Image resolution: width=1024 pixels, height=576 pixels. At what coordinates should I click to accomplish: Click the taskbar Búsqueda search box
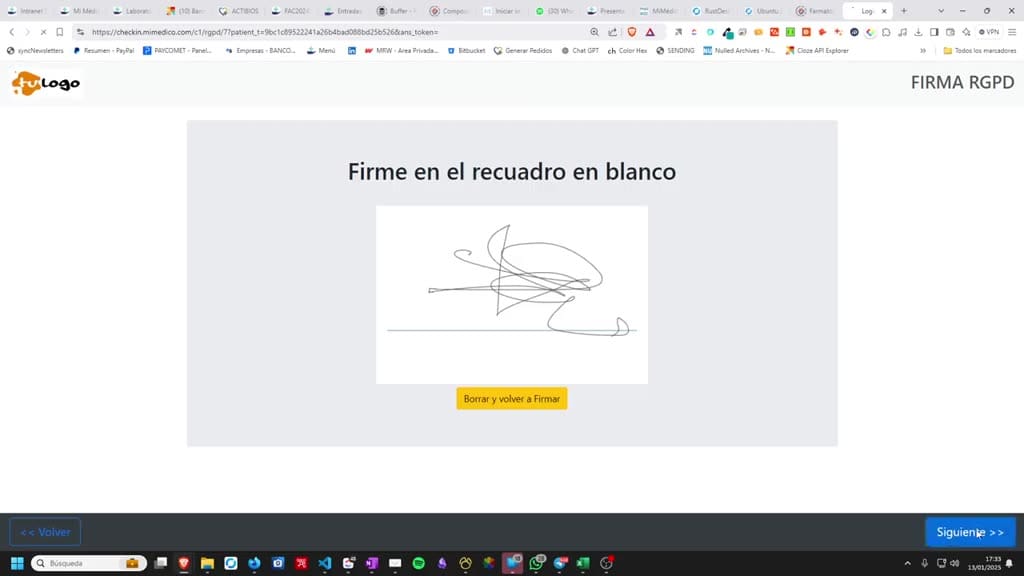point(88,563)
